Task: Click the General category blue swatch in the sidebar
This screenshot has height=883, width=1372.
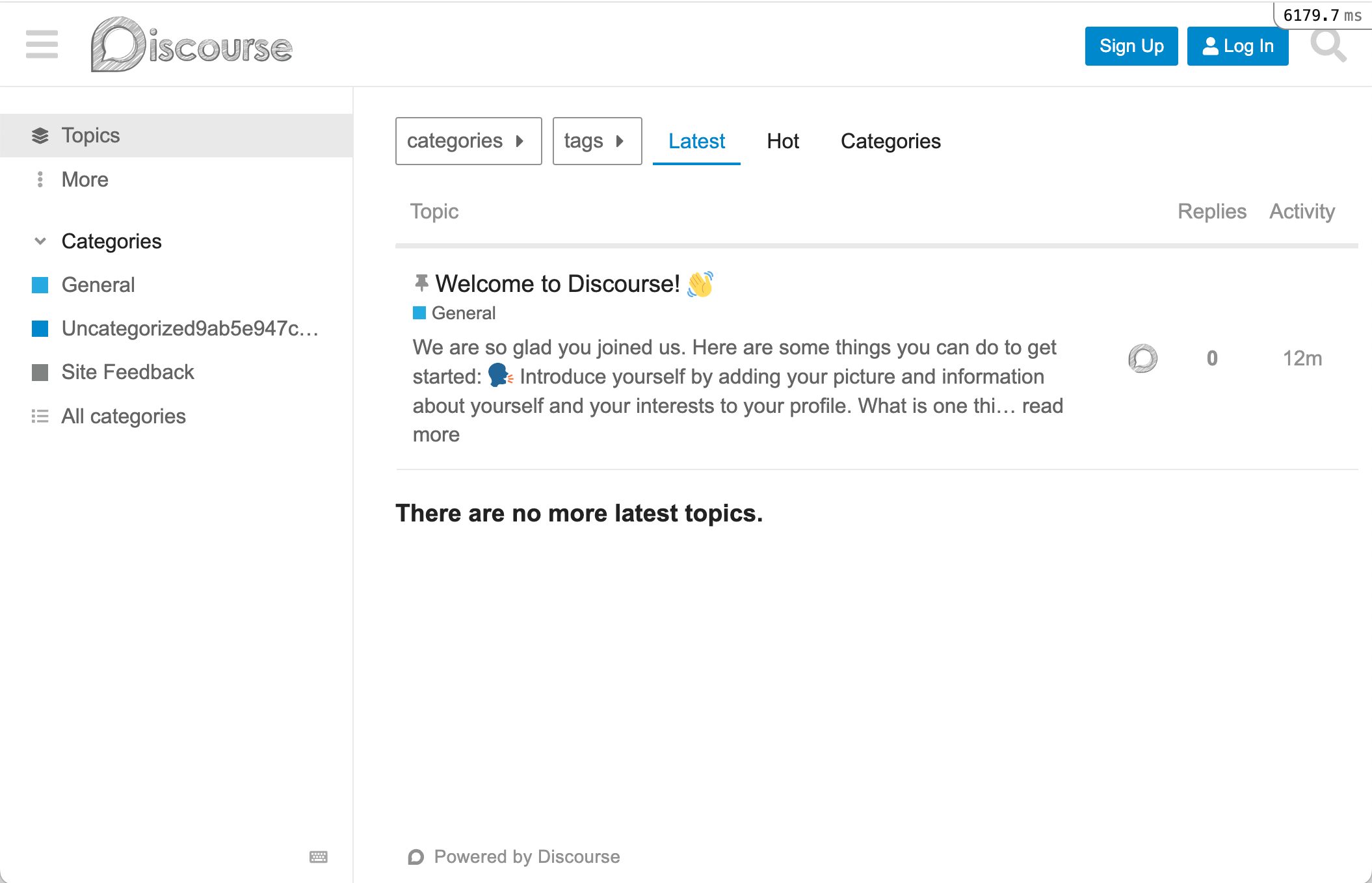Action: (40, 285)
